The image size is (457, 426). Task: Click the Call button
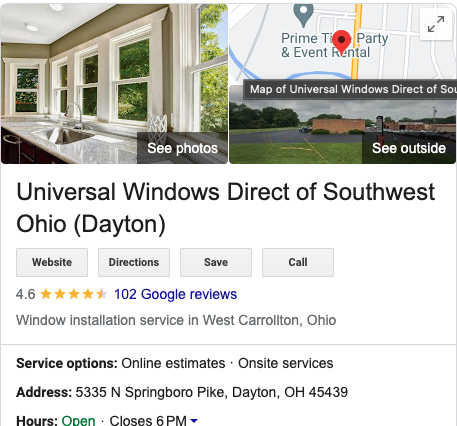click(298, 262)
